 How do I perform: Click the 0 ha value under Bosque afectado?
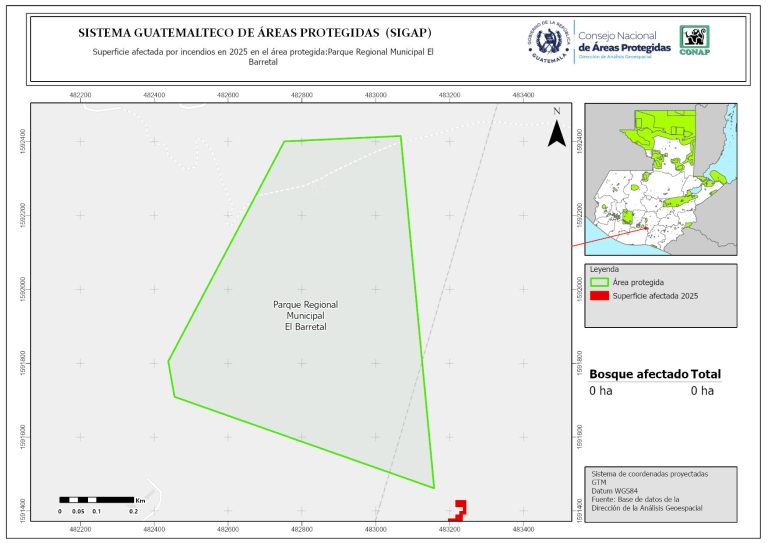coord(600,391)
